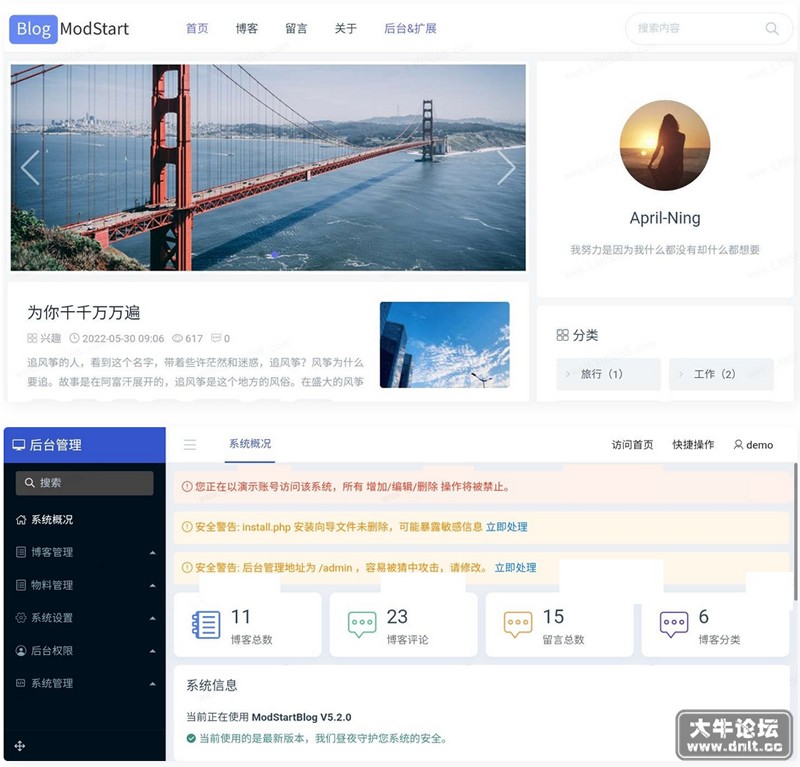Toggle the sidebar collapse hamburger icon
800x767 pixels.
coord(190,444)
